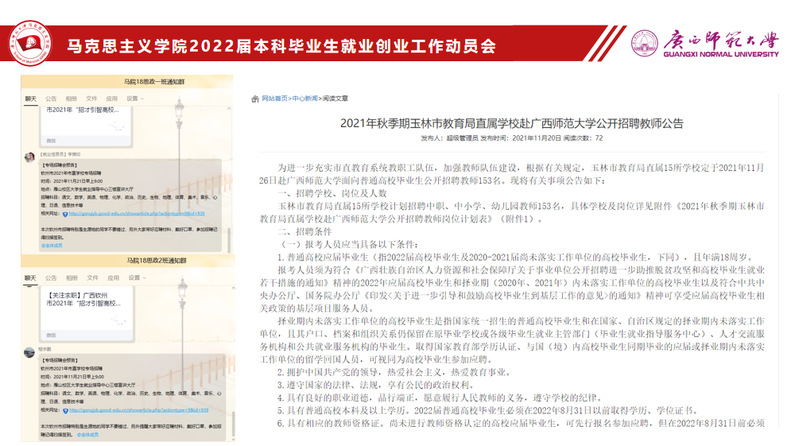Image resolution: width=798 pixels, height=446 pixels.
Task: Open 公告 tab in 思政2班通知群
Action: point(51,278)
